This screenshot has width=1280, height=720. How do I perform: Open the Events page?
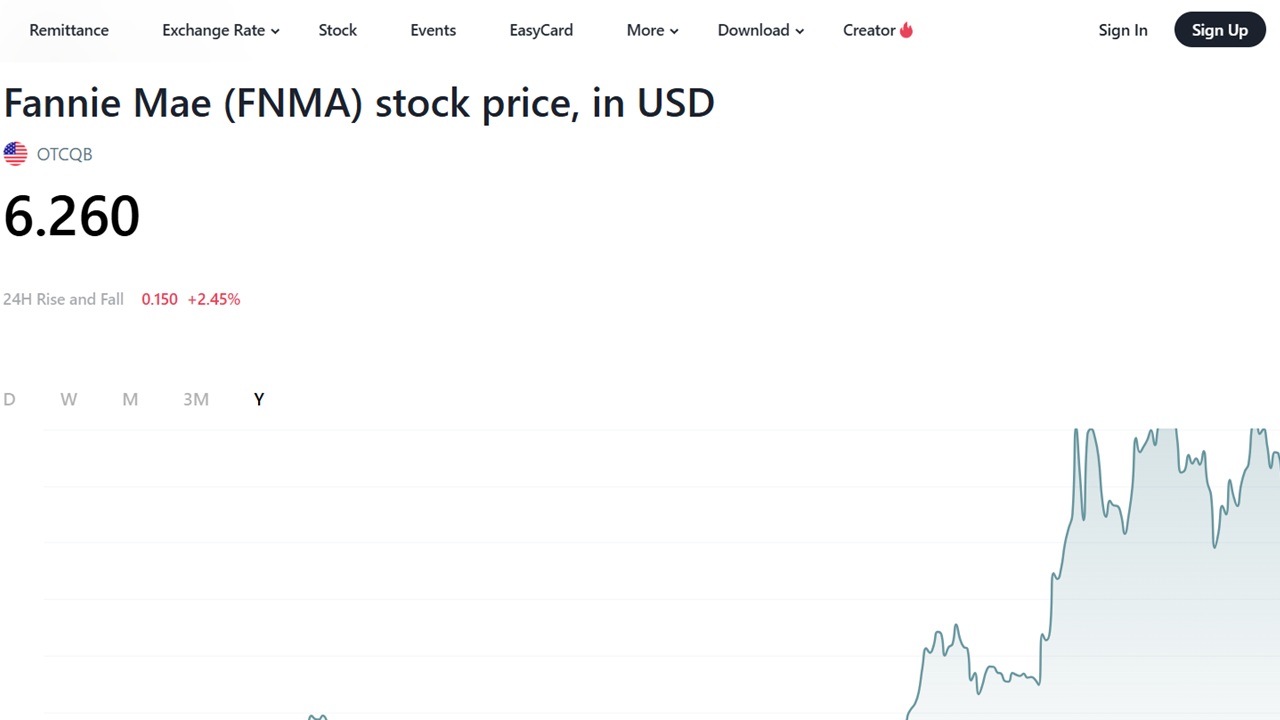433,30
